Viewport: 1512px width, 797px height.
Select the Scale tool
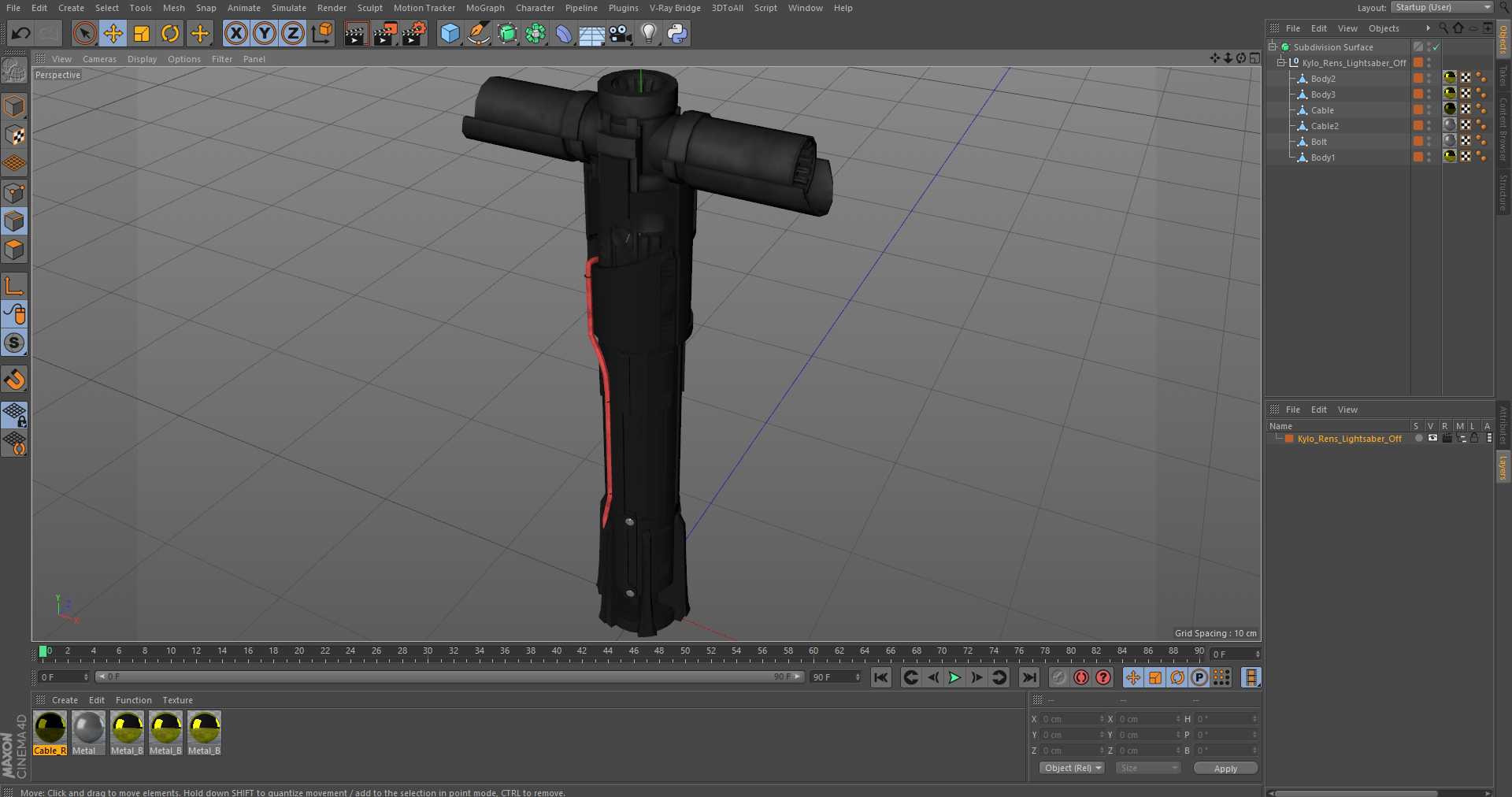(142, 33)
